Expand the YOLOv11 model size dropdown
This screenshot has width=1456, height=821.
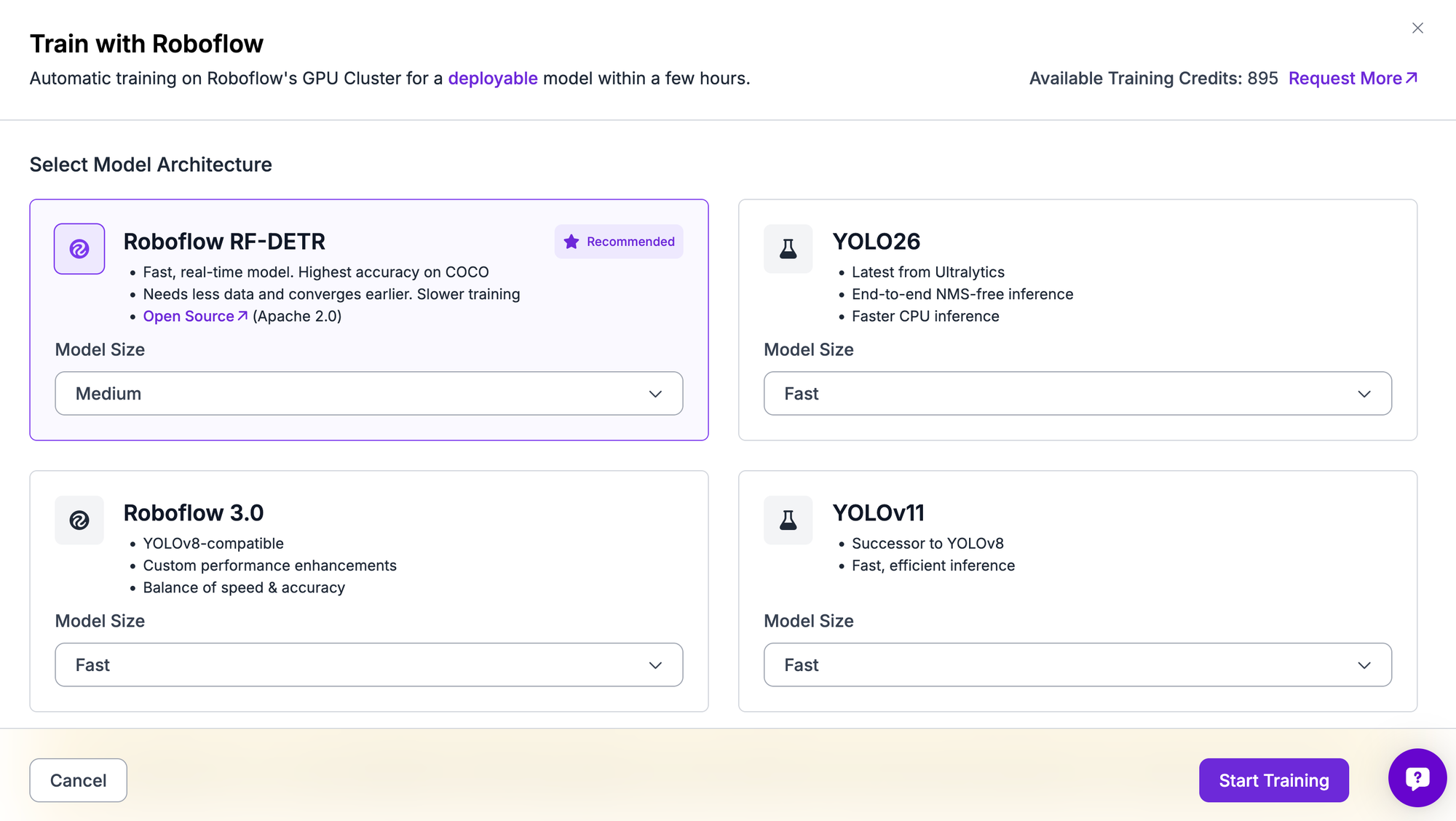tap(1077, 665)
